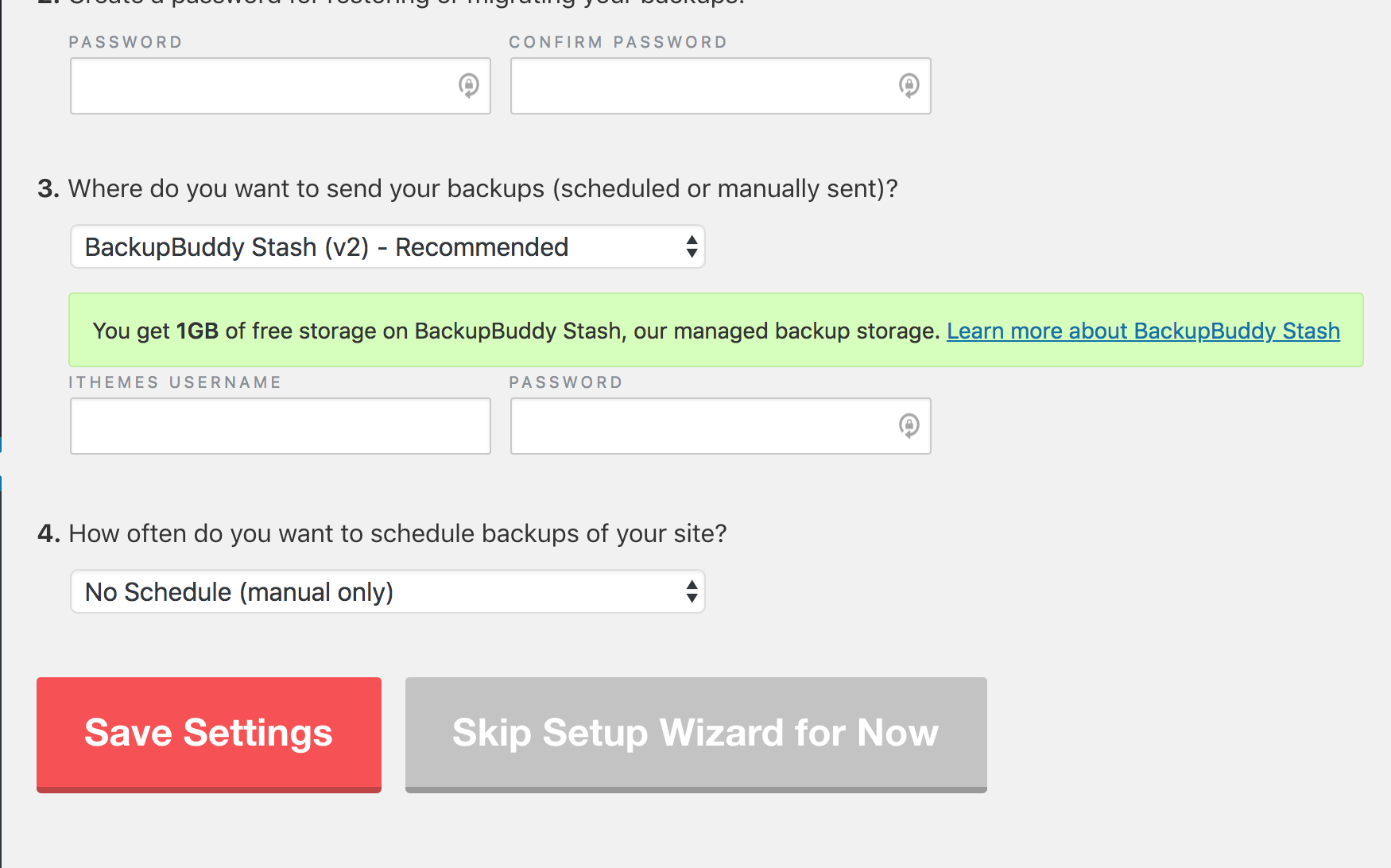Click into the iThemes account Password field
Viewport: 1391px width, 868px height.
[721, 426]
